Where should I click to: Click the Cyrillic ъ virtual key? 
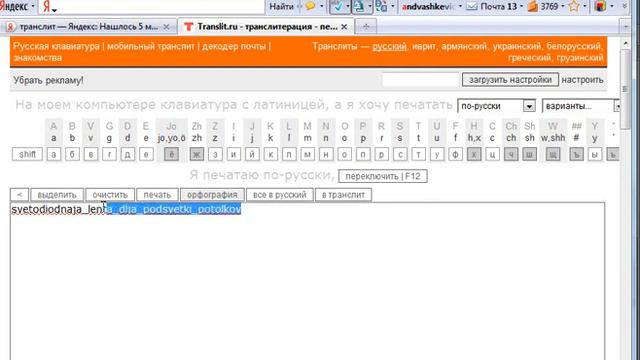pyautogui.click(x=576, y=154)
